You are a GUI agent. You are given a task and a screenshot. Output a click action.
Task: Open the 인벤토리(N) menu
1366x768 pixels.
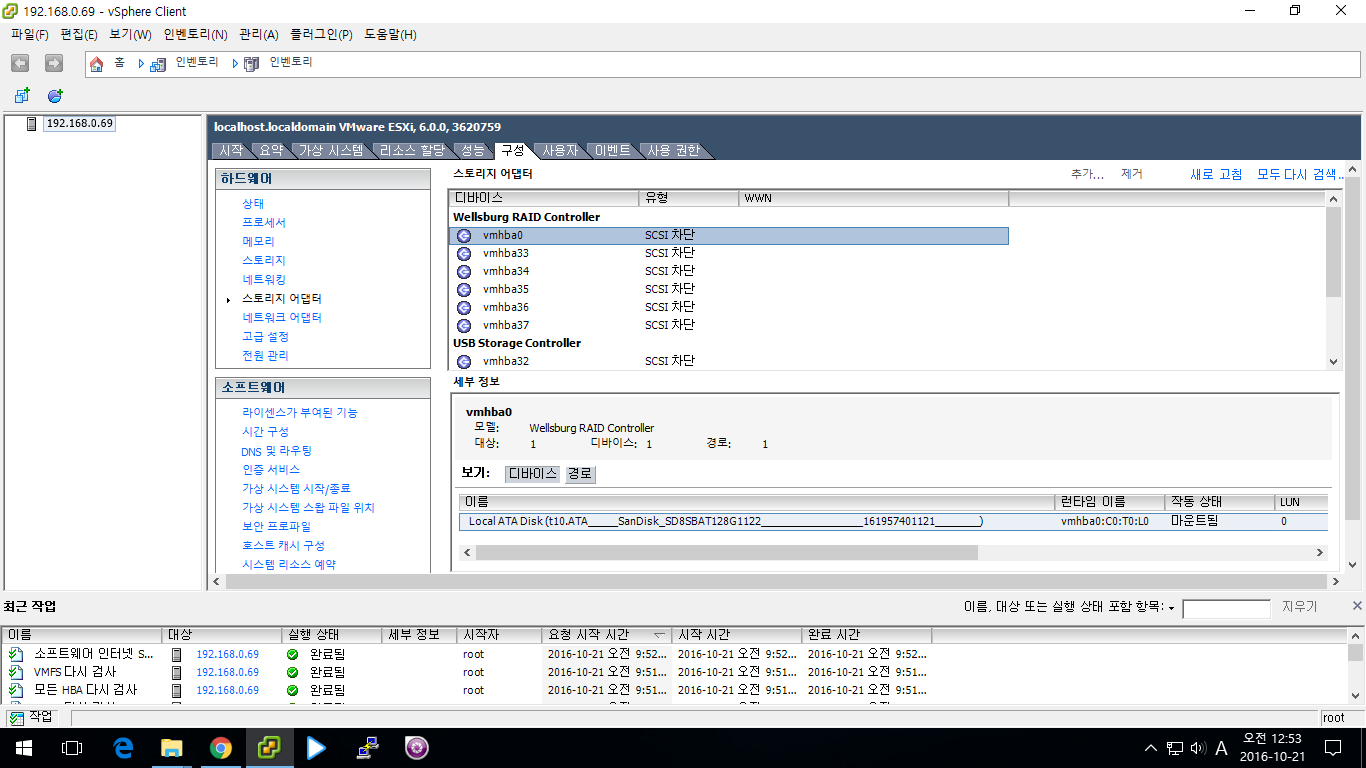click(x=195, y=34)
